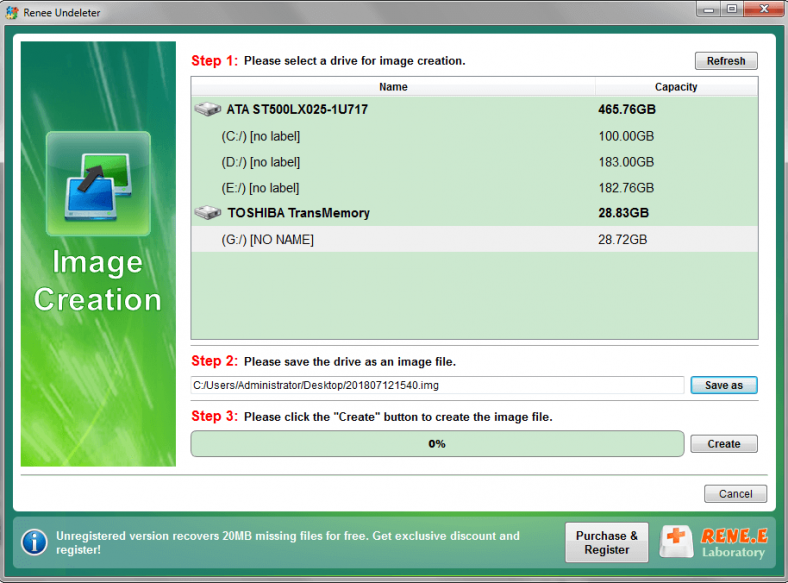This screenshot has height=583, width=788.
Task: Select the TOSHIBA TransMemory disk row
Action: coord(298,213)
